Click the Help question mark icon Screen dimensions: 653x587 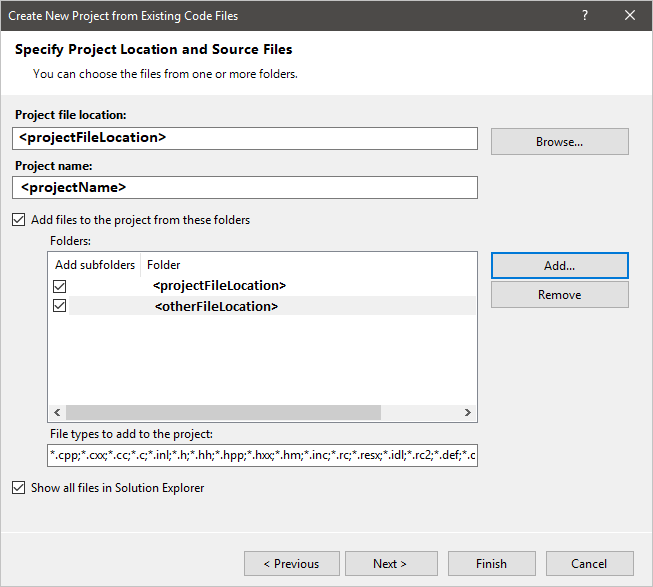click(x=585, y=16)
